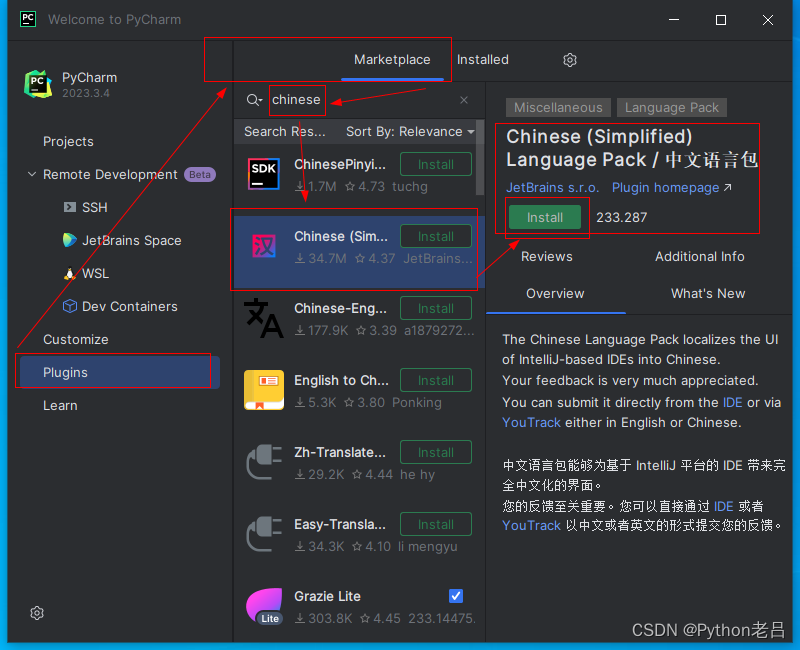This screenshot has width=800, height=650.
Task: Select Zh-Translate... plugin name
Action: pos(340,452)
